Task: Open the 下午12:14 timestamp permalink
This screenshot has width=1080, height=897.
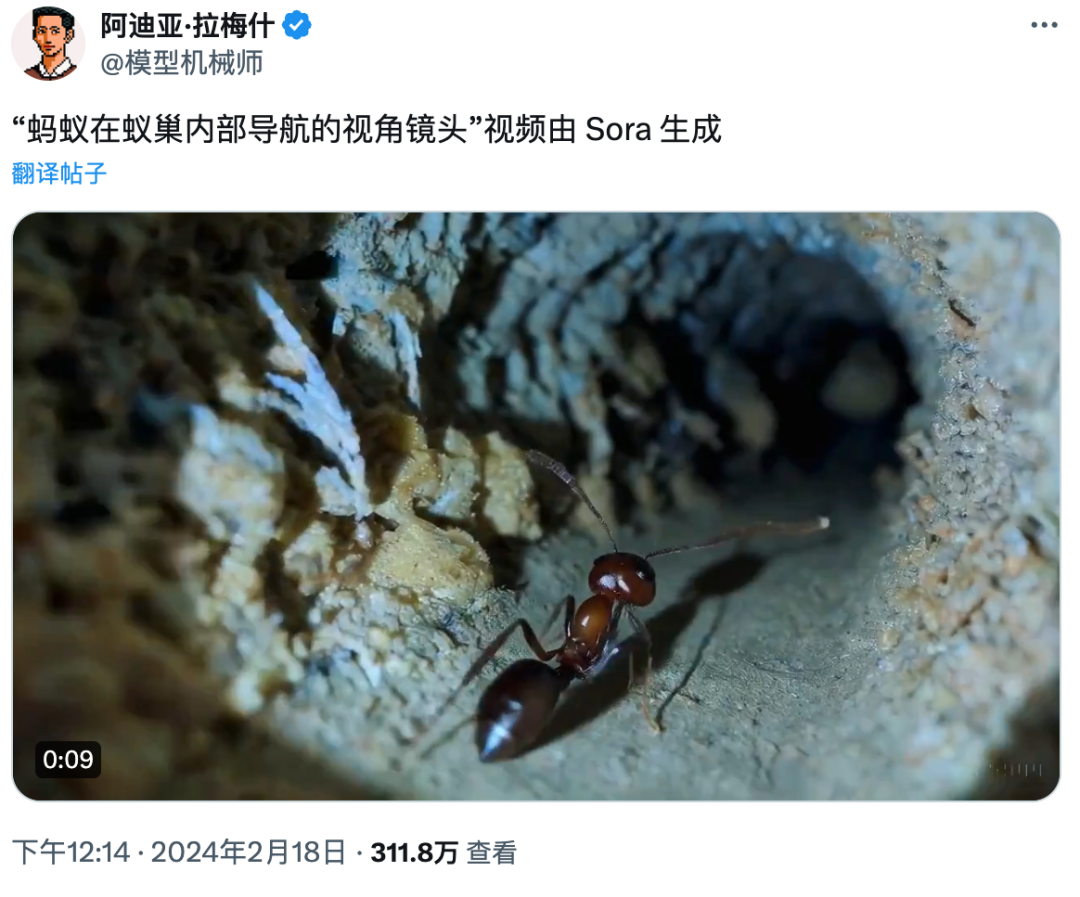Action: pyautogui.click(x=71, y=853)
